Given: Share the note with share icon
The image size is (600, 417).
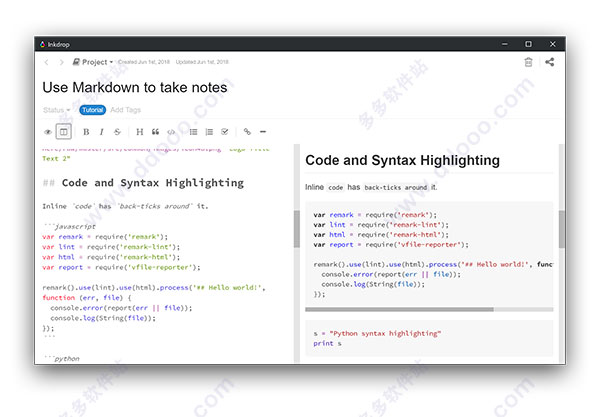Looking at the screenshot, I should pyautogui.click(x=549, y=62).
